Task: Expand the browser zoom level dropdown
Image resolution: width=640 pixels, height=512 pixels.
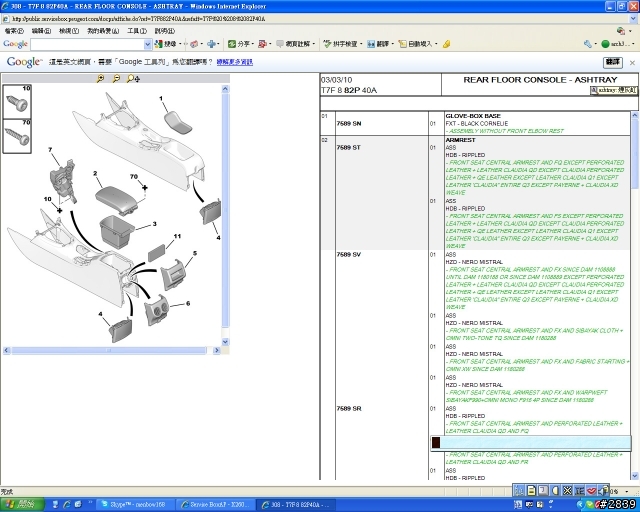Action: [x=627, y=492]
